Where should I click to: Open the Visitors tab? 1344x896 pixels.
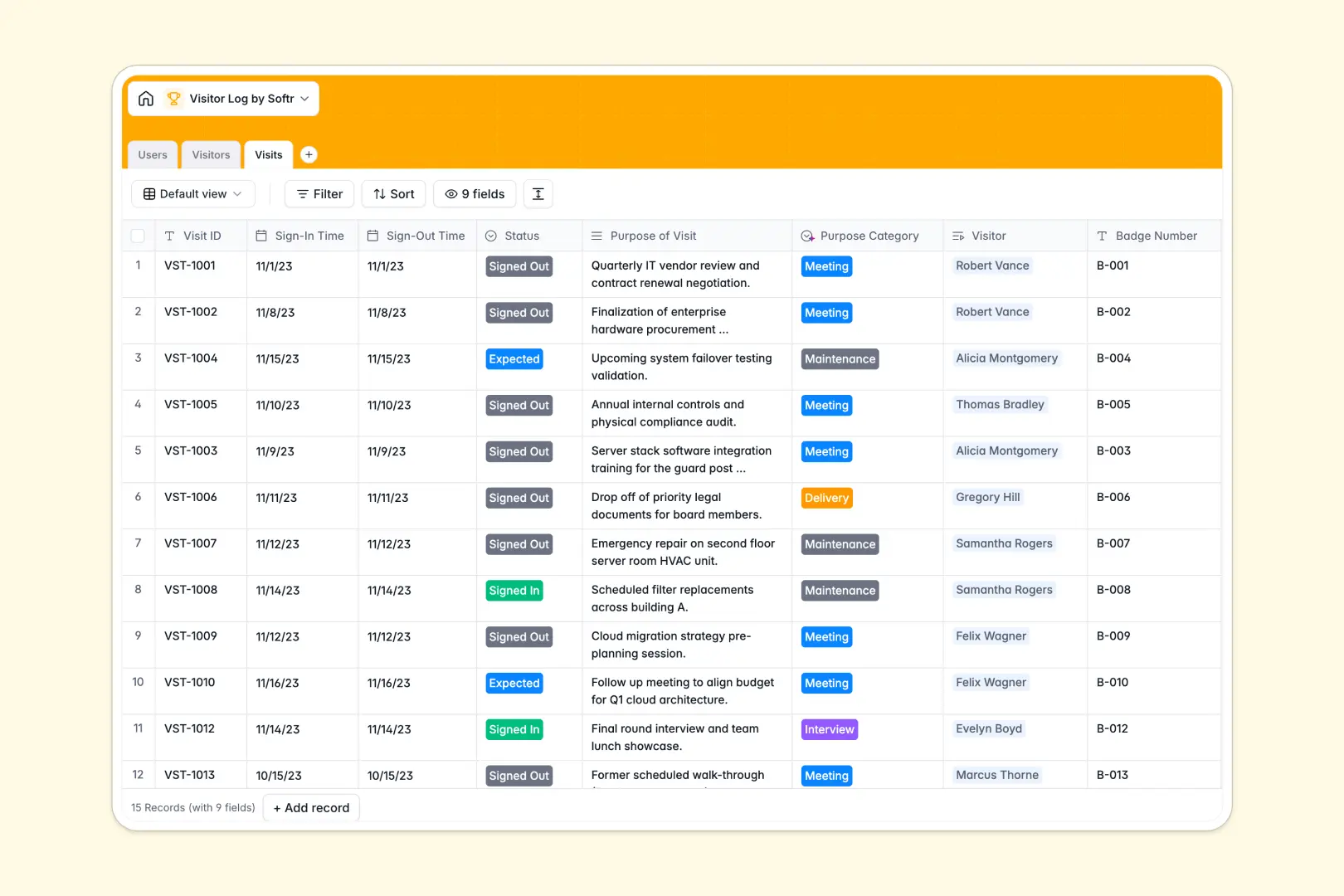pyautogui.click(x=211, y=154)
